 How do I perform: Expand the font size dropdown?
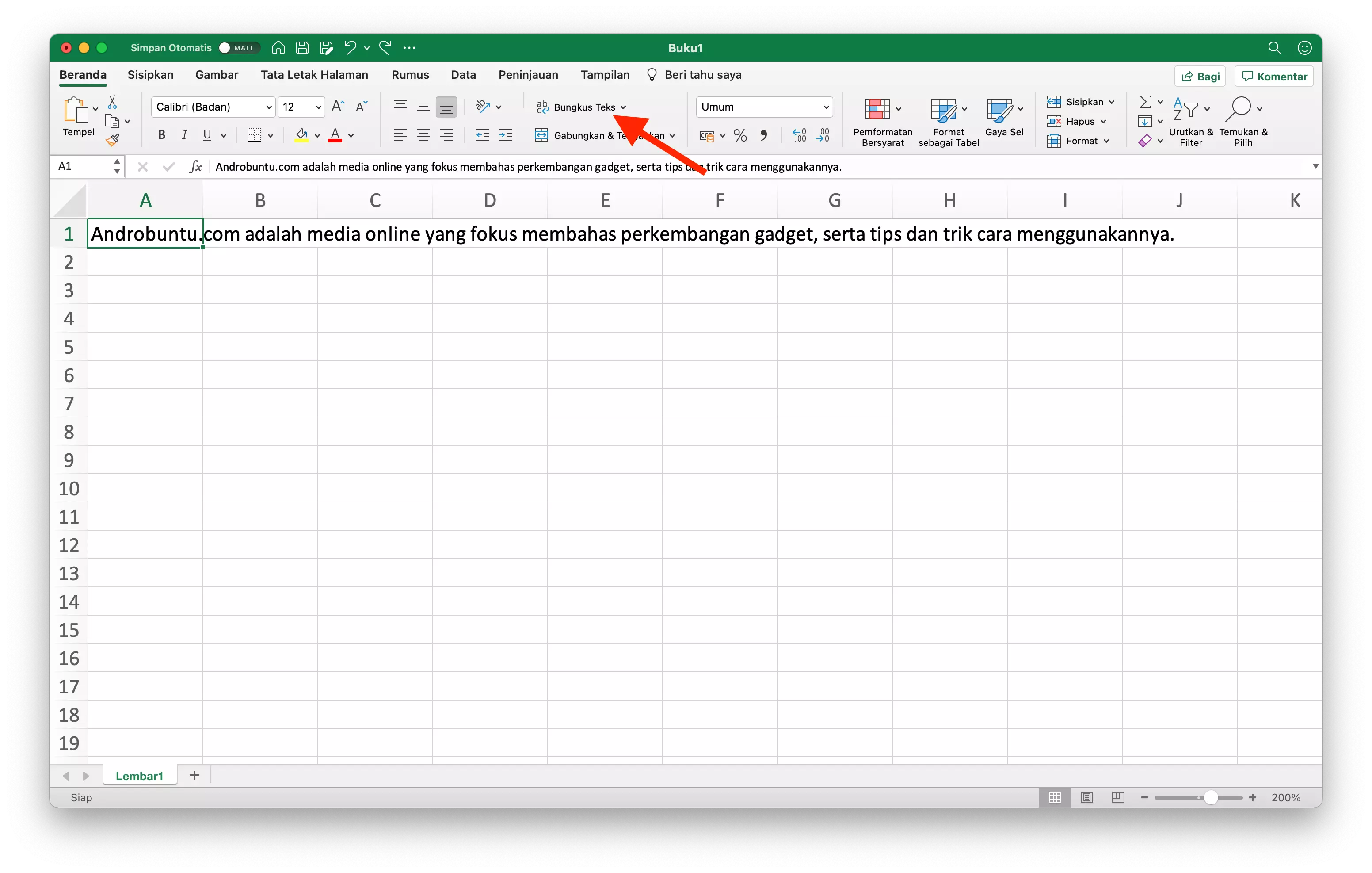(x=319, y=107)
